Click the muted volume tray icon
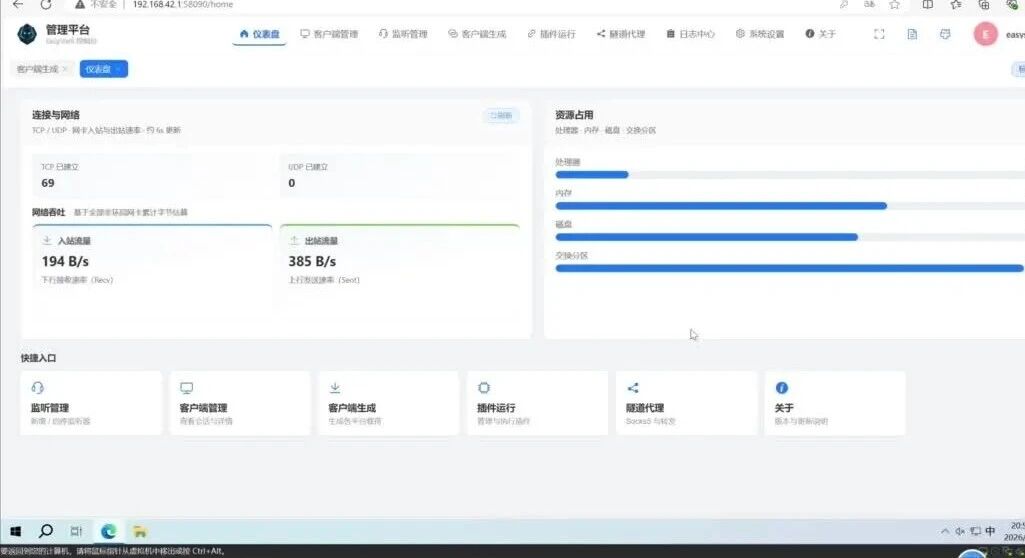The height and width of the screenshot is (558, 1025). (960, 531)
